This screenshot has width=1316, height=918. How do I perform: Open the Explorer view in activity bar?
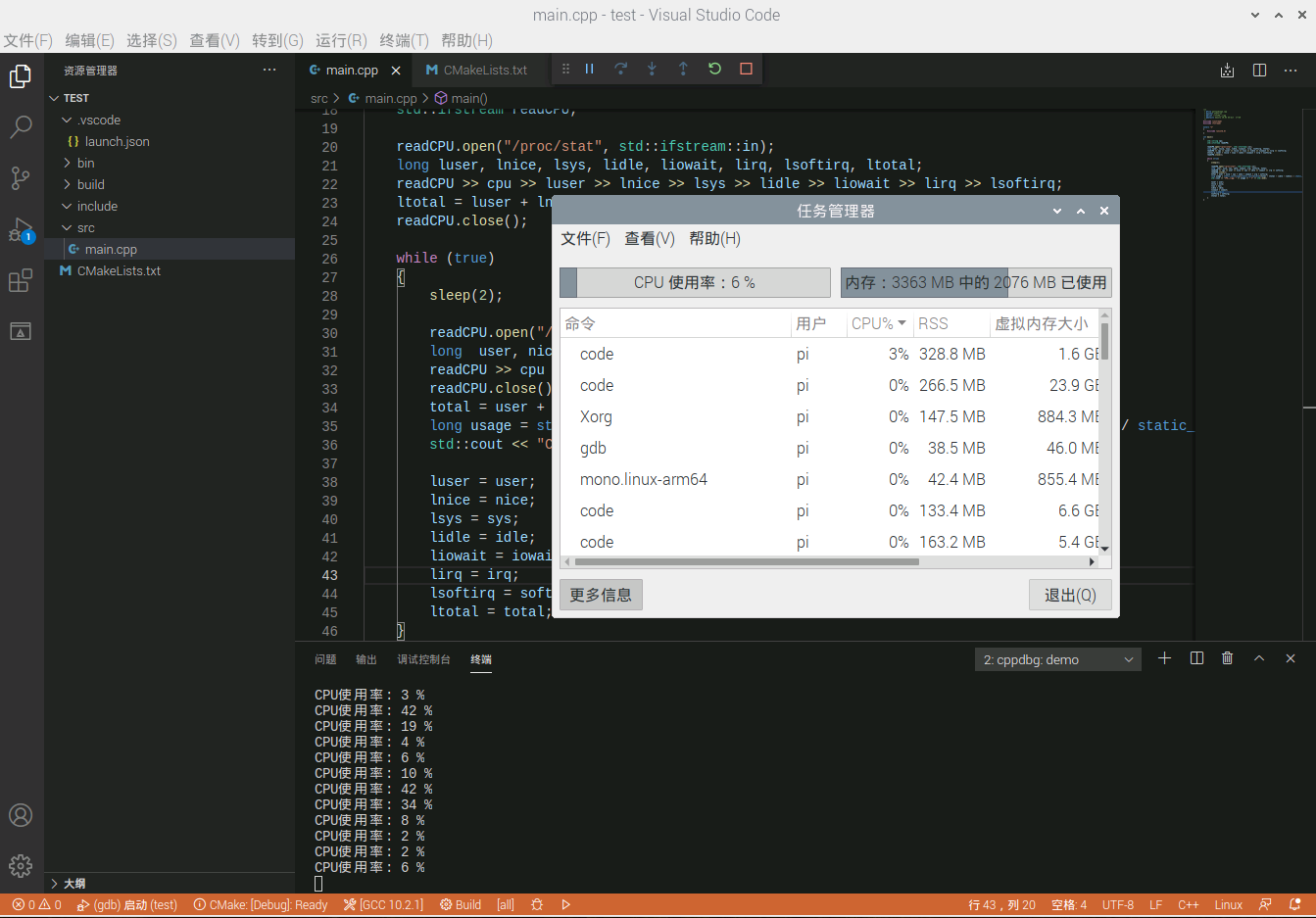click(x=21, y=76)
